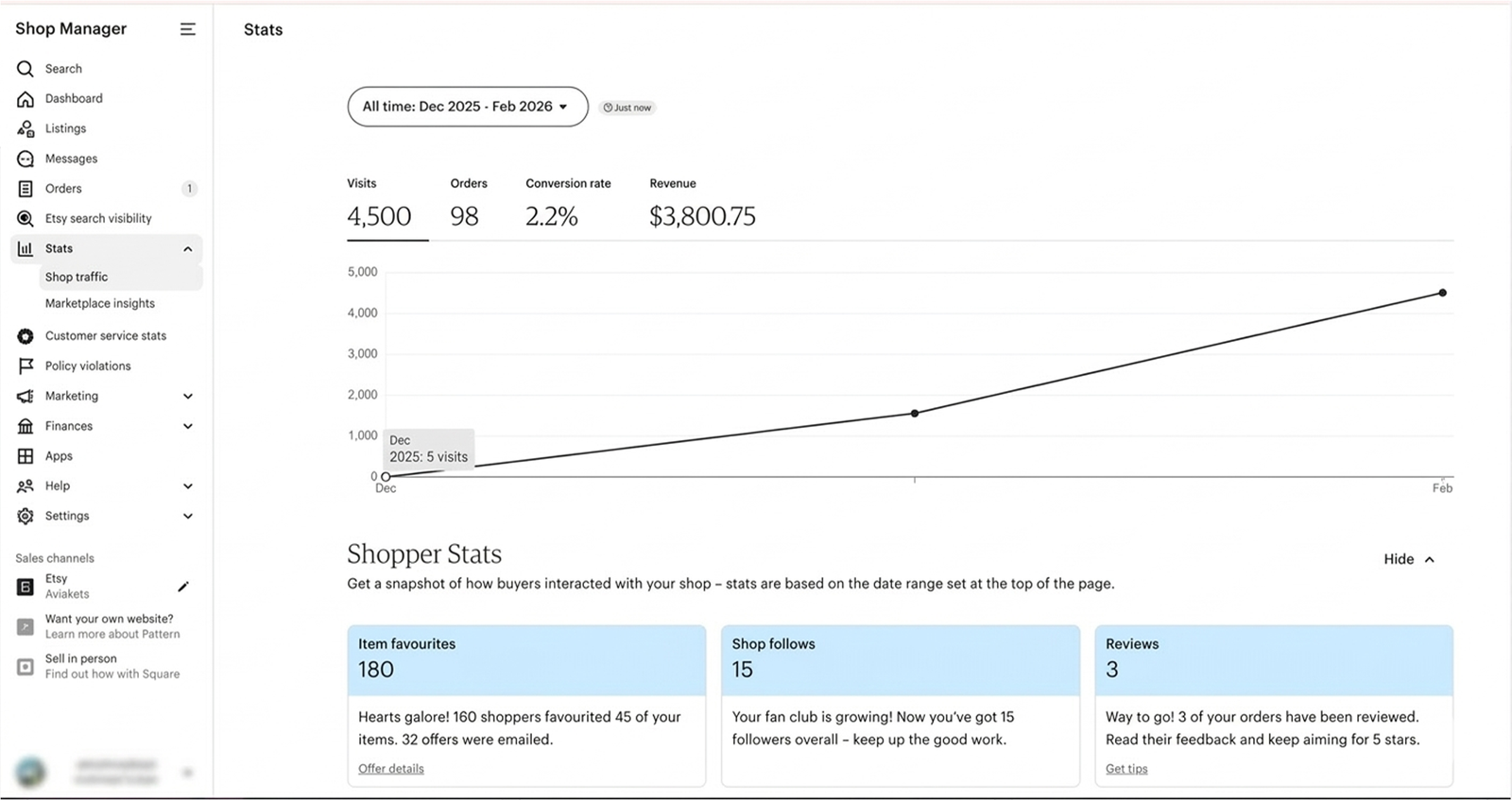This screenshot has height=800, width=1512.
Task: Switch to the Orders metric tab
Action: [466, 205]
